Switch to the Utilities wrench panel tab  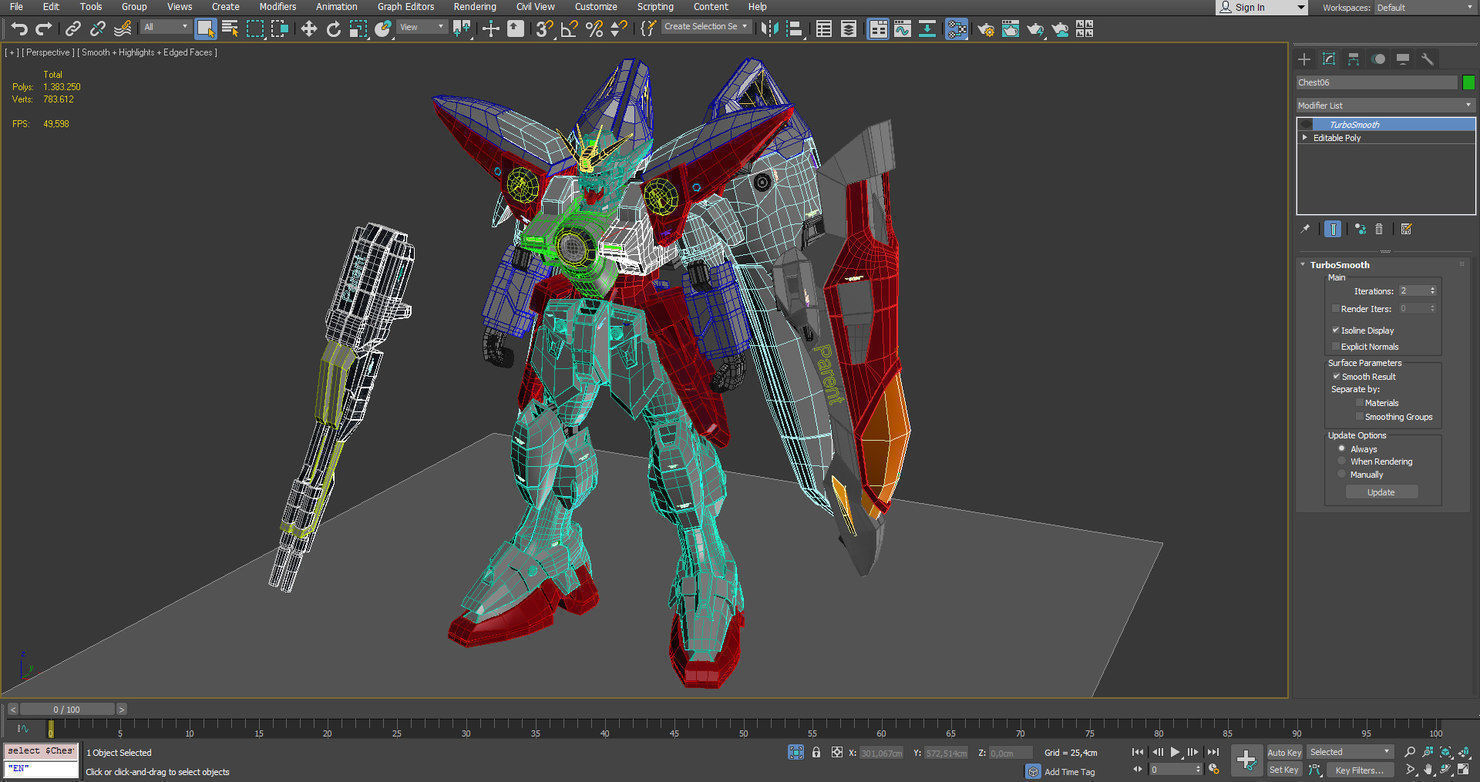[1428, 59]
